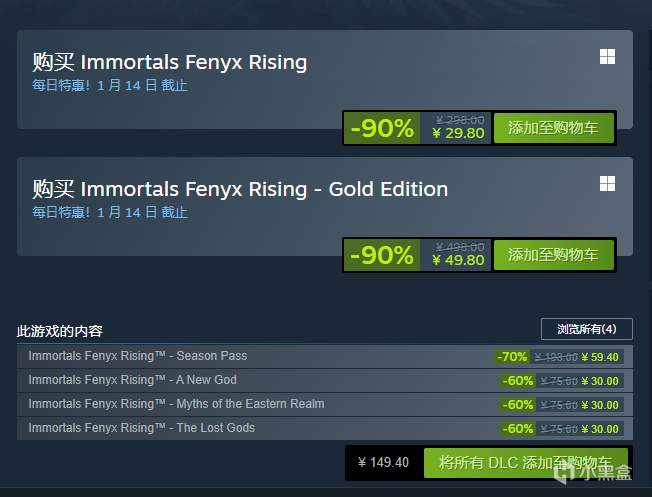Open the A New God DLC entry
This screenshot has width=652, height=497.
pos(133,380)
